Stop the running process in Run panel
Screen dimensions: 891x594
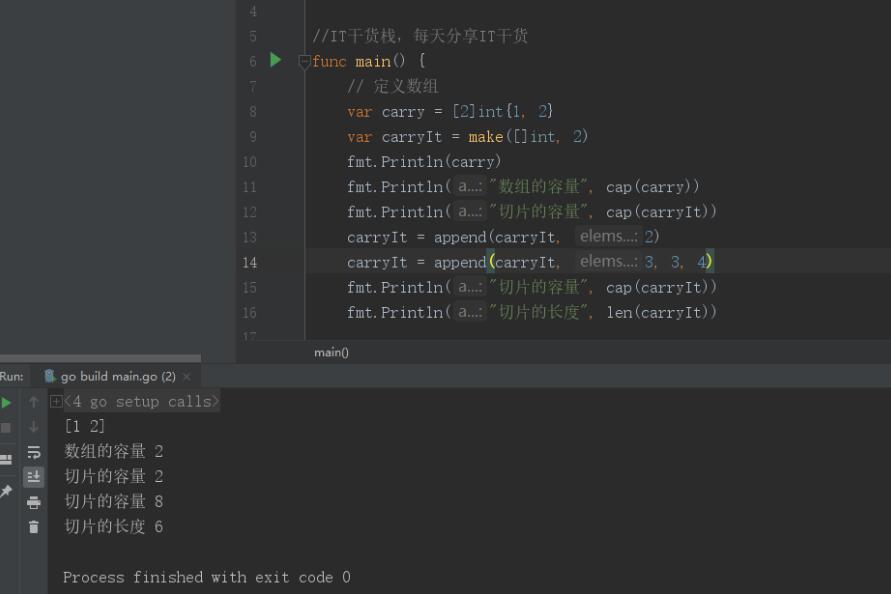coord(6,427)
